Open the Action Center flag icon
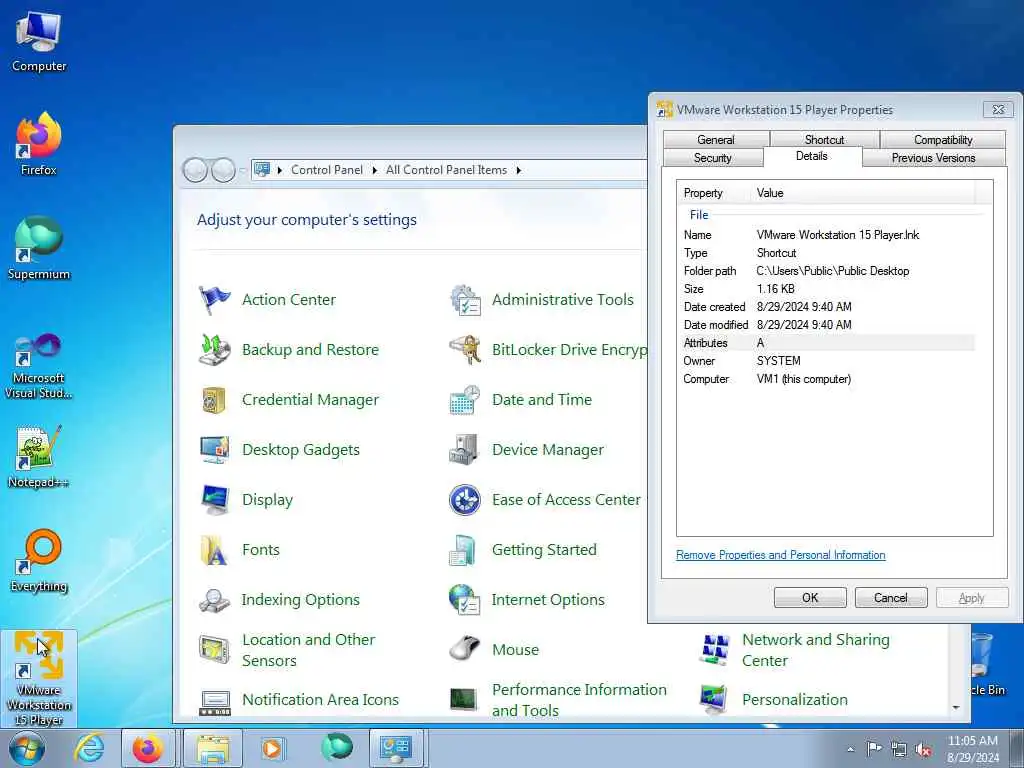 (214, 300)
